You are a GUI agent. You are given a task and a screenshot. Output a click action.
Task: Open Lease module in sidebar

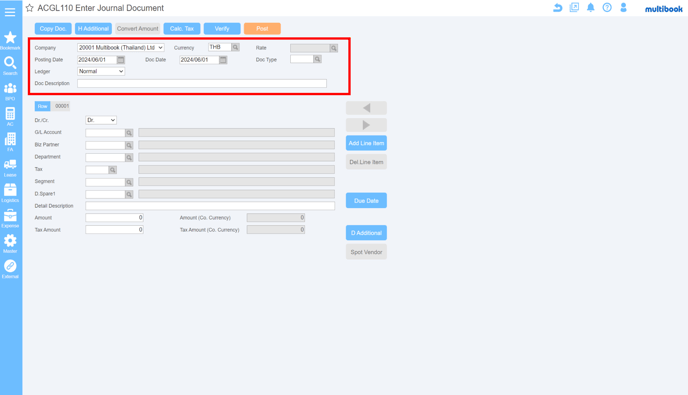(x=10, y=168)
